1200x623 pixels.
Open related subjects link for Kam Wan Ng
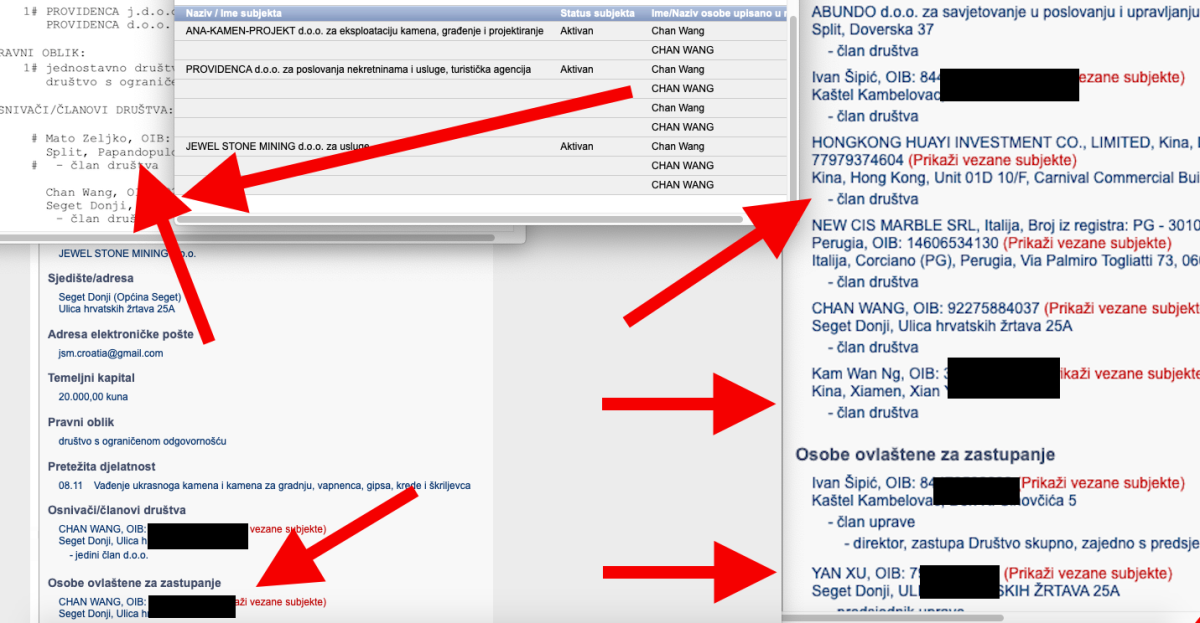pyautogui.click(x=1130, y=374)
